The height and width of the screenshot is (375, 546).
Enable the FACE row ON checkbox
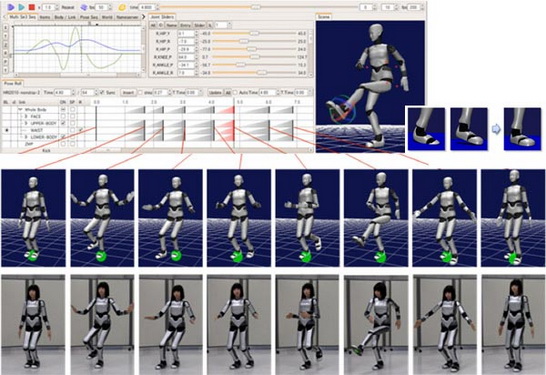pyautogui.click(x=63, y=116)
